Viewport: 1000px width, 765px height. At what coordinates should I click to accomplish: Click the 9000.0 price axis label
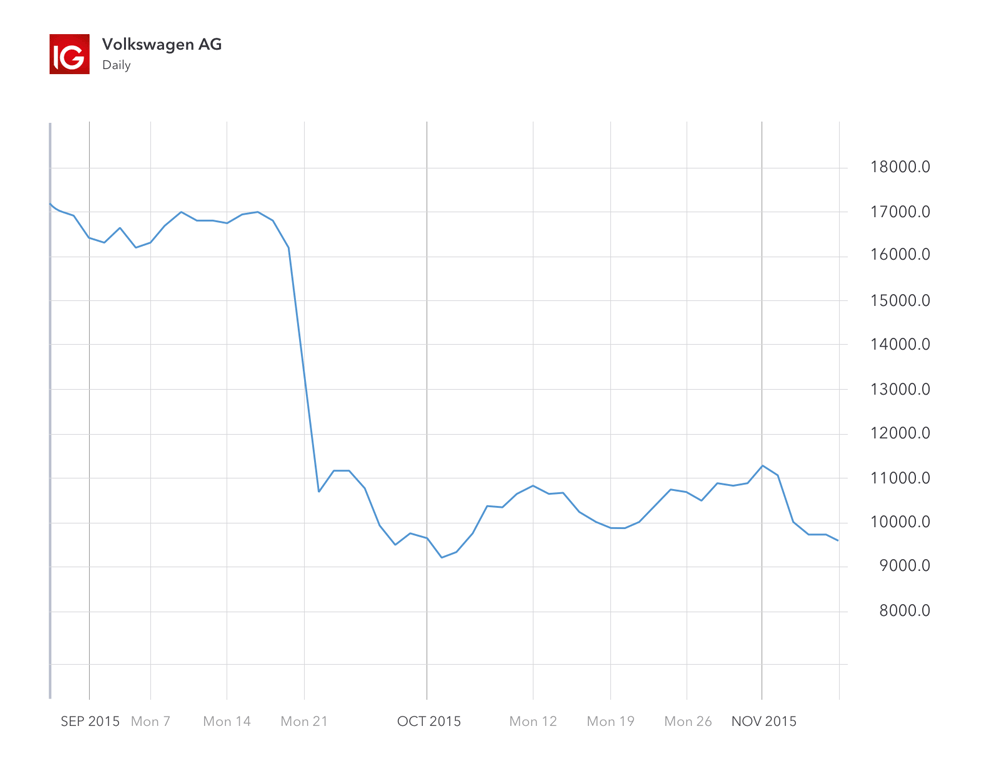tap(905, 565)
